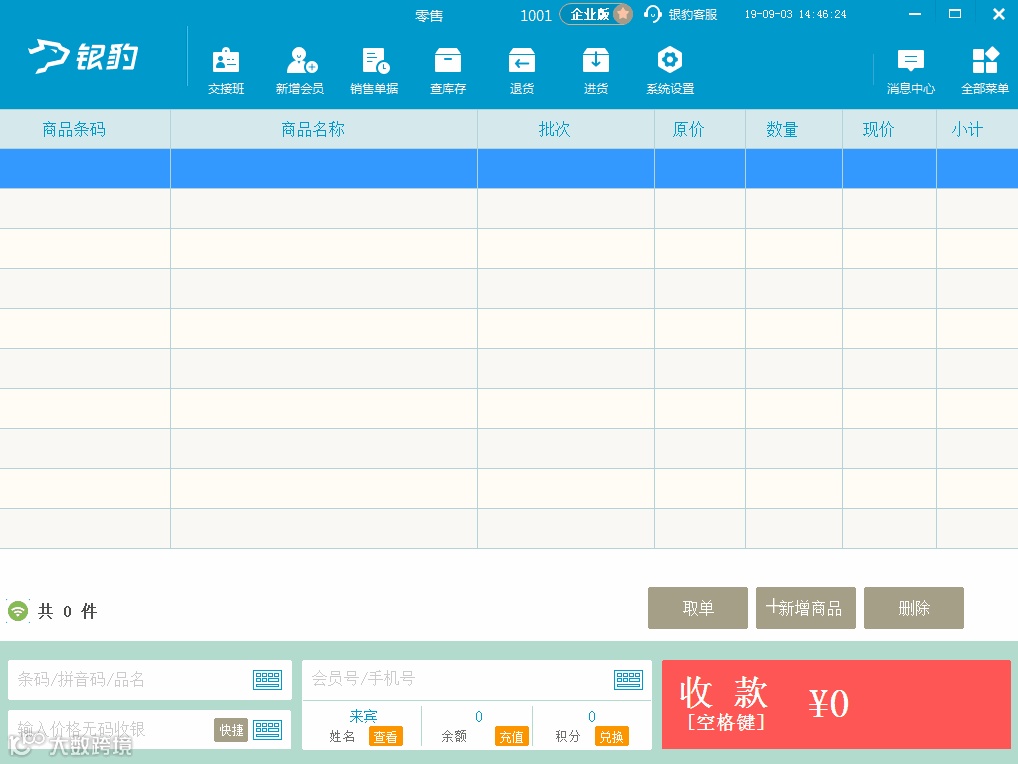1018x764 pixels.
Task: Click the 退货 return goods icon
Action: click(x=522, y=71)
